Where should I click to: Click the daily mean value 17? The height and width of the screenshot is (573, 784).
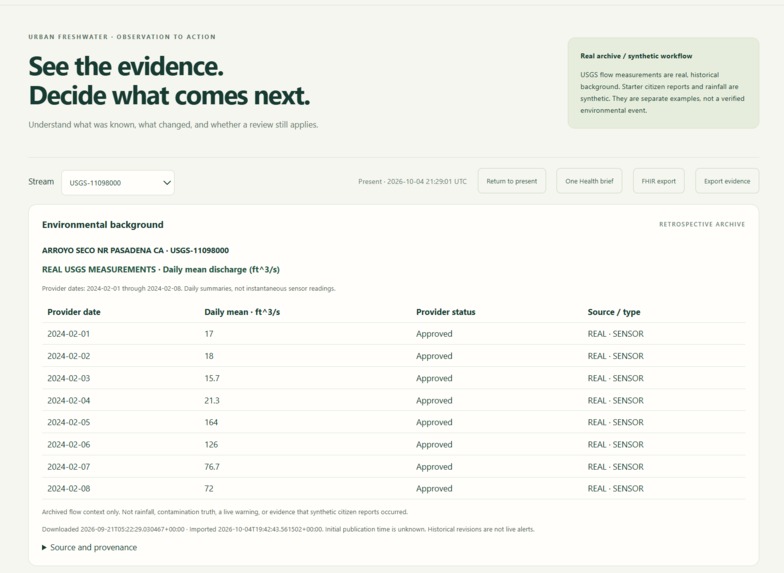pyautogui.click(x=208, y=334)
